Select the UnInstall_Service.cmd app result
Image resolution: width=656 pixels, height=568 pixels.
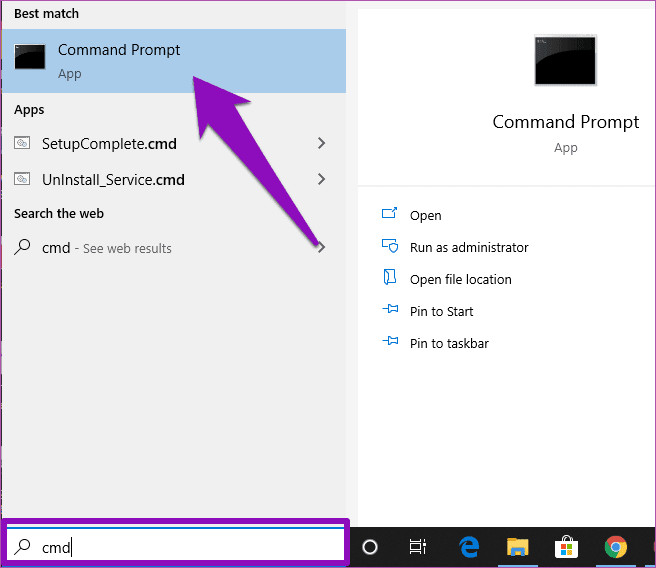coord(174,179)
